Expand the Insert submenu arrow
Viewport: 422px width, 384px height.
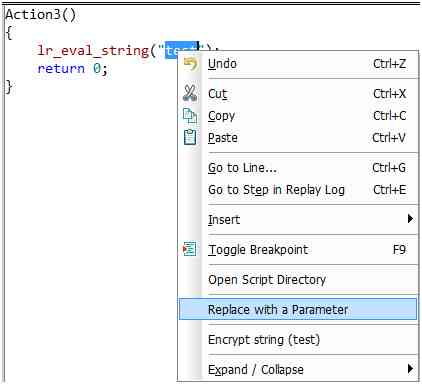click(410, 219)
